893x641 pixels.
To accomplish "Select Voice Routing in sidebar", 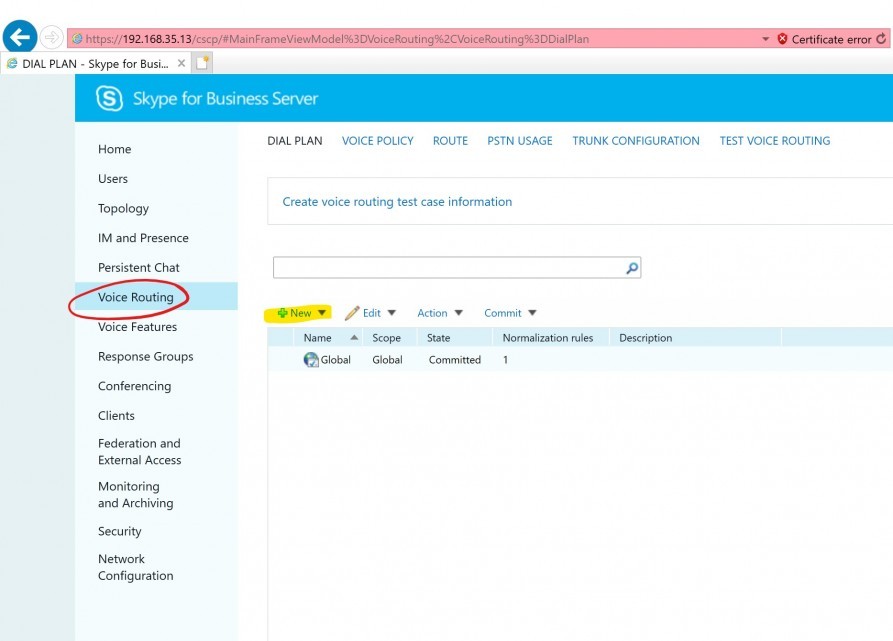I will point(136,297).
